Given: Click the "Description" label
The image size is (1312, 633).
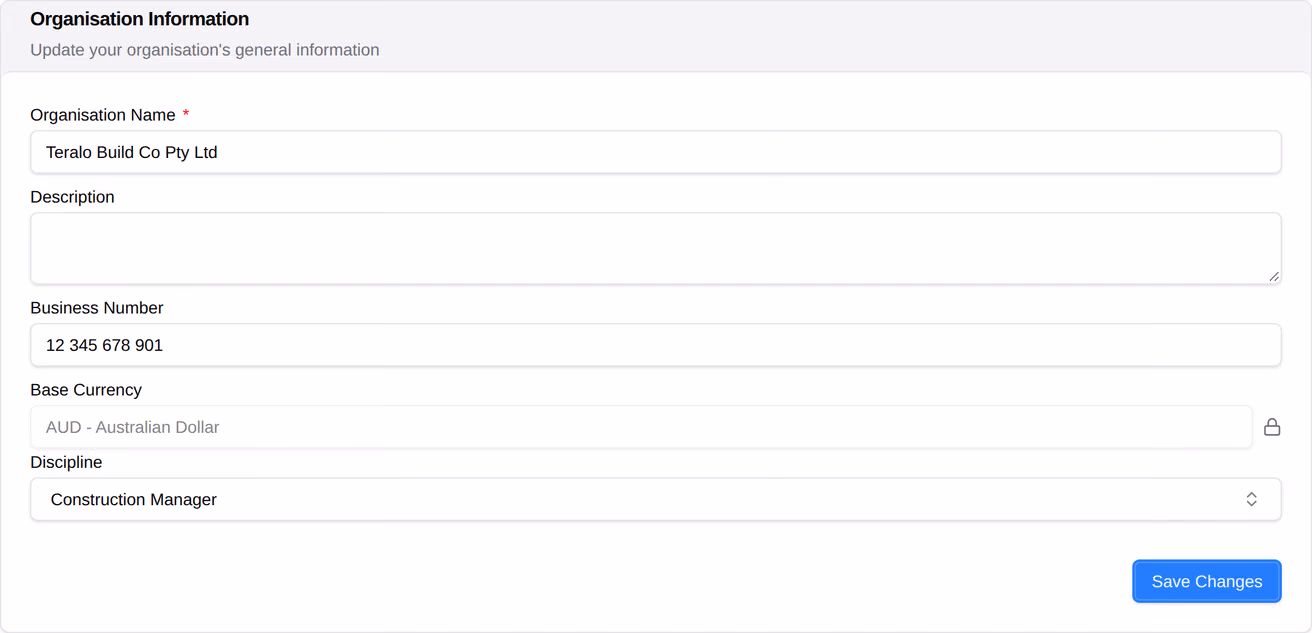Looking at the screenshot, I should [x=72, y=197].
